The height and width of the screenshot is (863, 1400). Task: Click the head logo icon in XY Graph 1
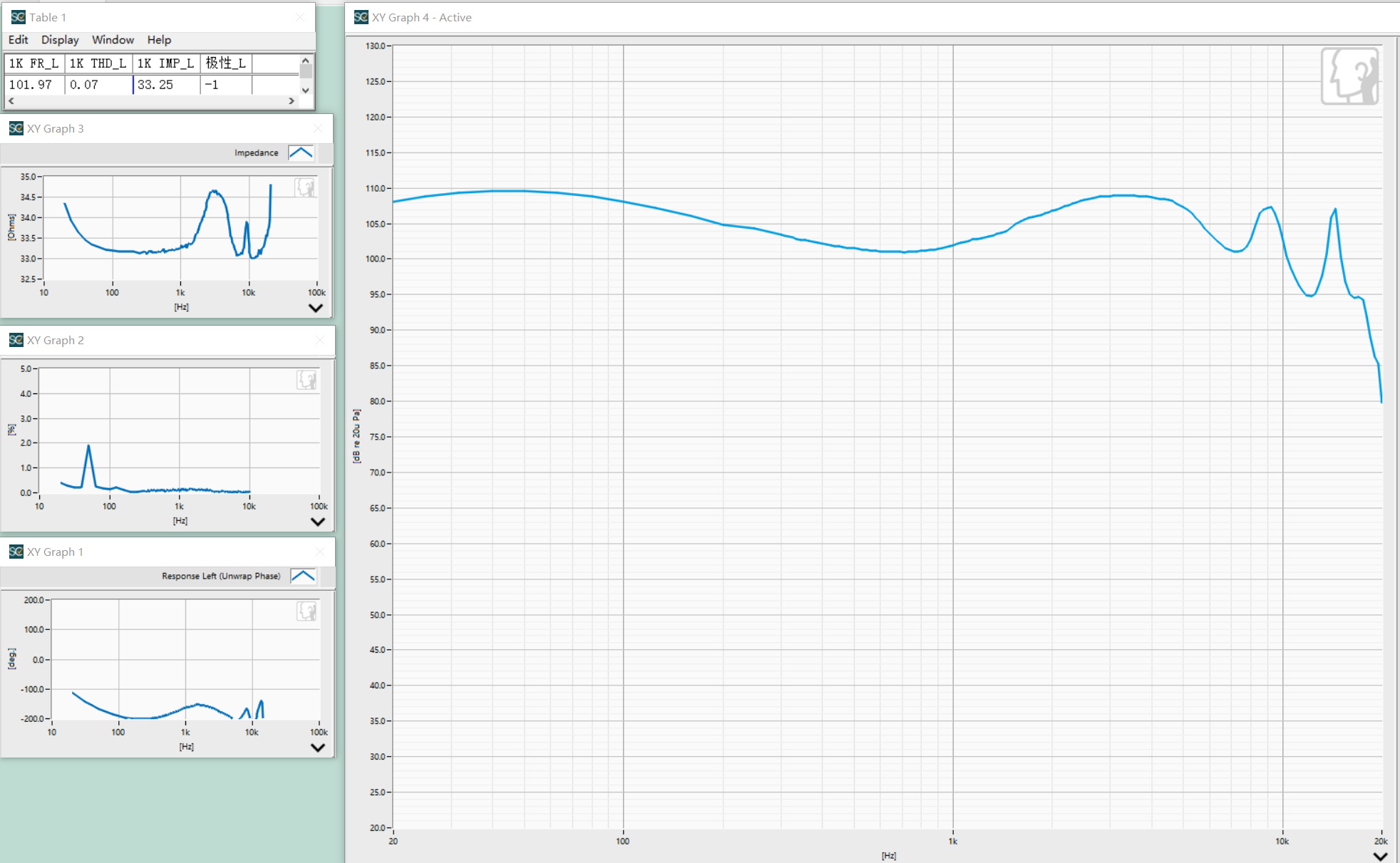pyautogui.click(x=307, y=611)
